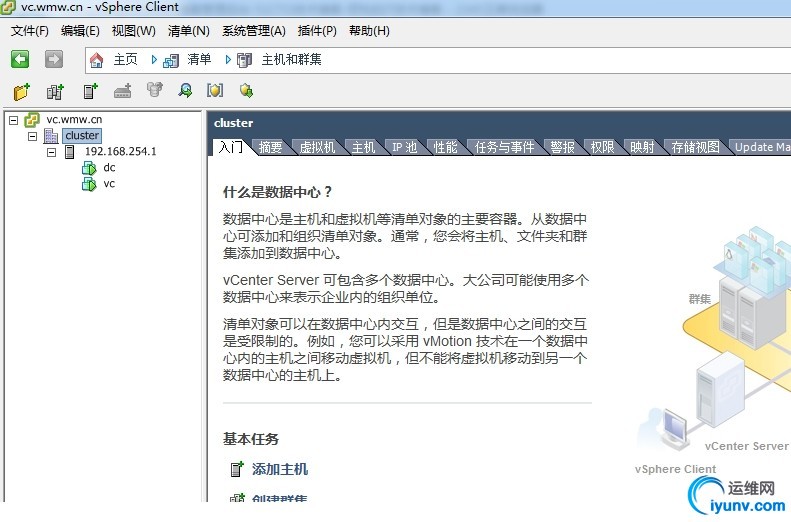Select the vc virtual machine
The height and width of the screenshot is (522, 791).
pyautogui.click(x=109, y=184)
